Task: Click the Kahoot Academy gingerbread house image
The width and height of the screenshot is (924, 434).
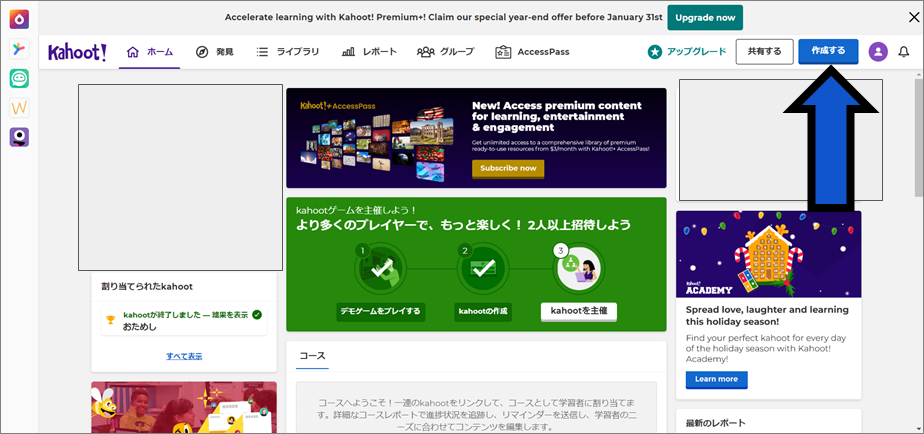Action: pos(768,254)
